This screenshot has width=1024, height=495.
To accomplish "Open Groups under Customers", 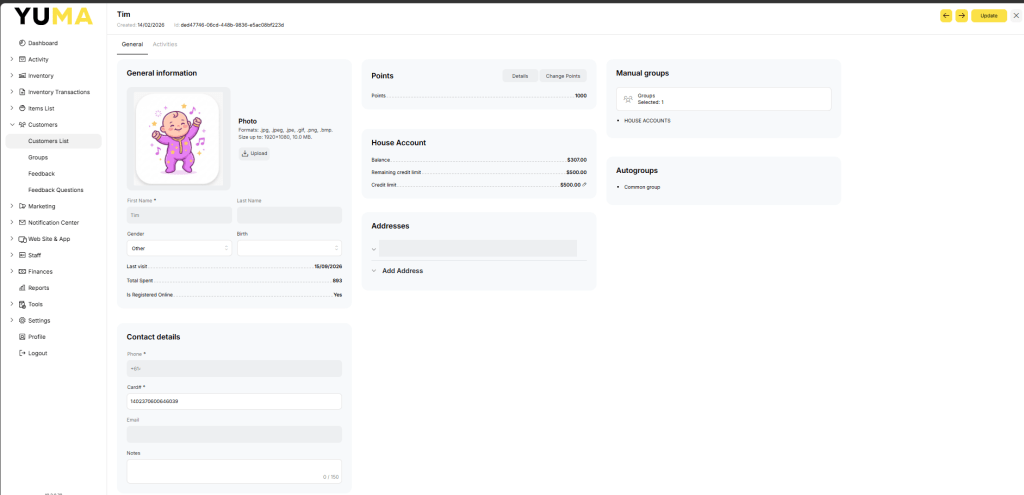I will tap(38, 157).
